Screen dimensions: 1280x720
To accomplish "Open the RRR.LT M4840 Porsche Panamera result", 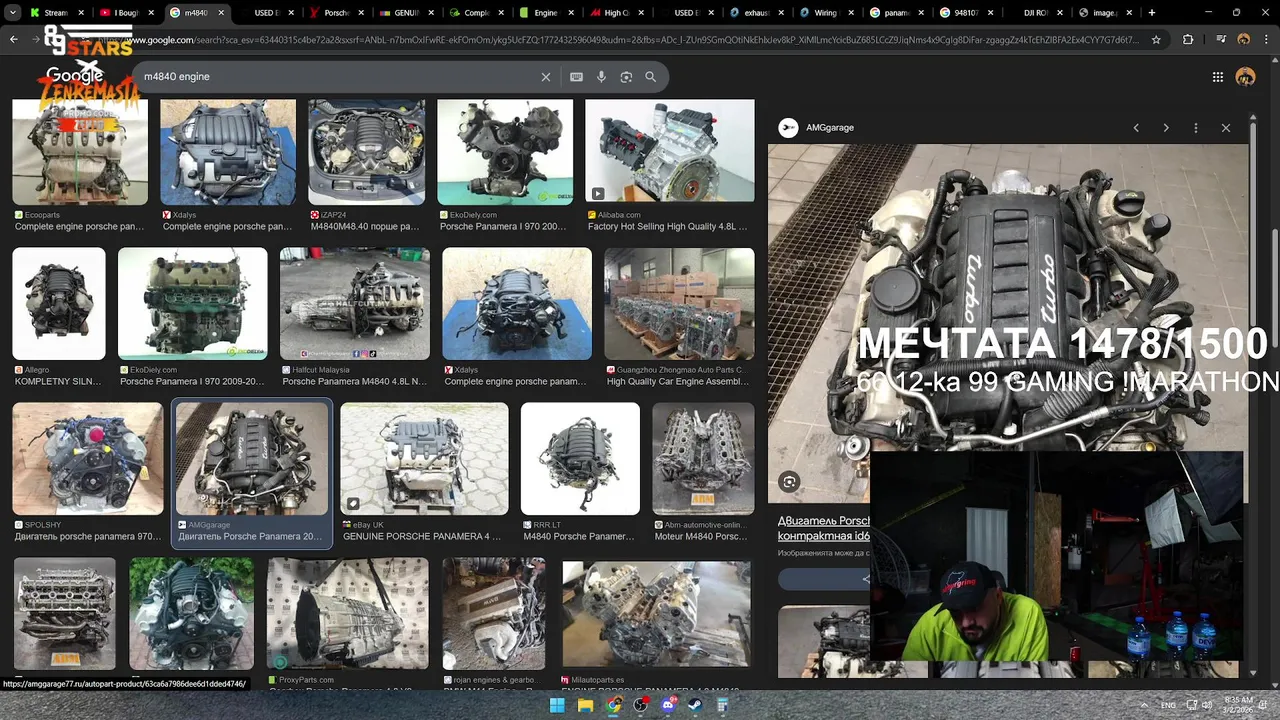I will [x=580, y=459].
